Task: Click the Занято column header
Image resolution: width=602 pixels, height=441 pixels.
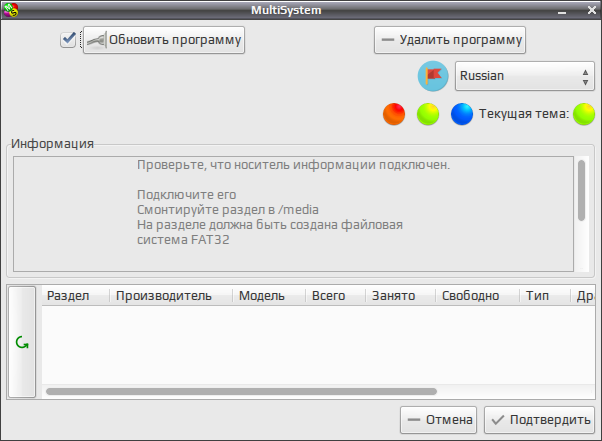Action: (400, 296)
